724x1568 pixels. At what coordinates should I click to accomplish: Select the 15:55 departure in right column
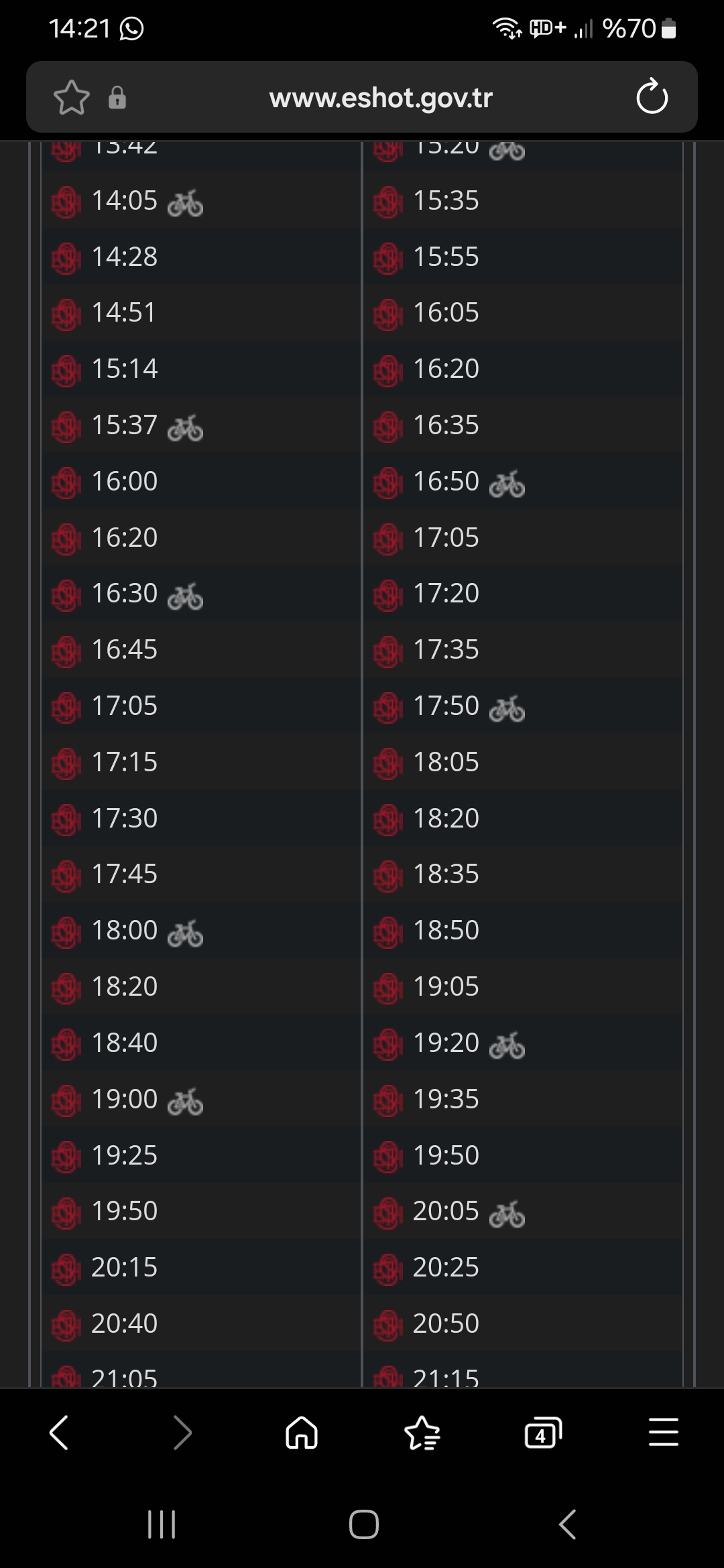(446, 257)
